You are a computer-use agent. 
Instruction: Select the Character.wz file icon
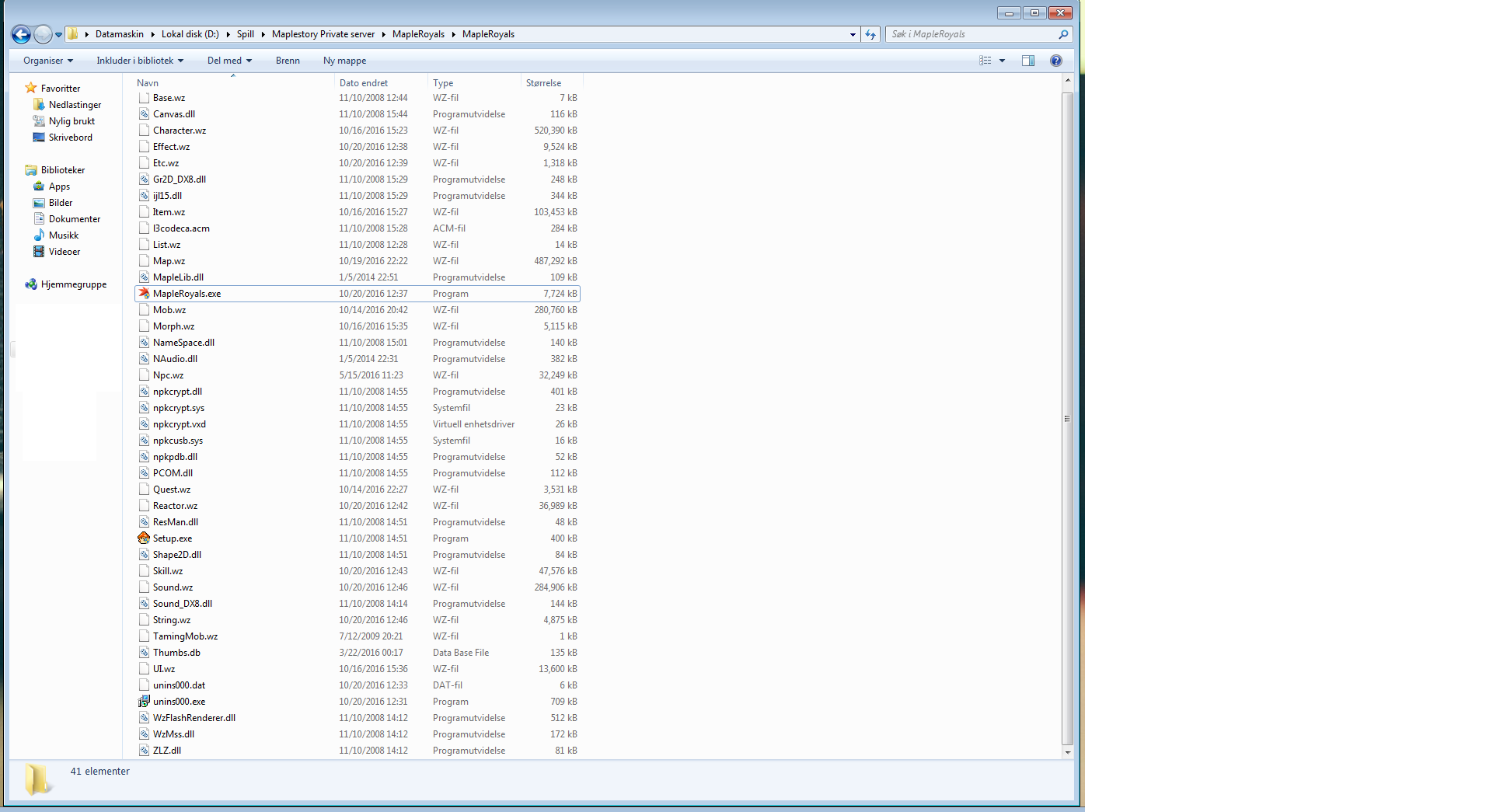[144, 131]
